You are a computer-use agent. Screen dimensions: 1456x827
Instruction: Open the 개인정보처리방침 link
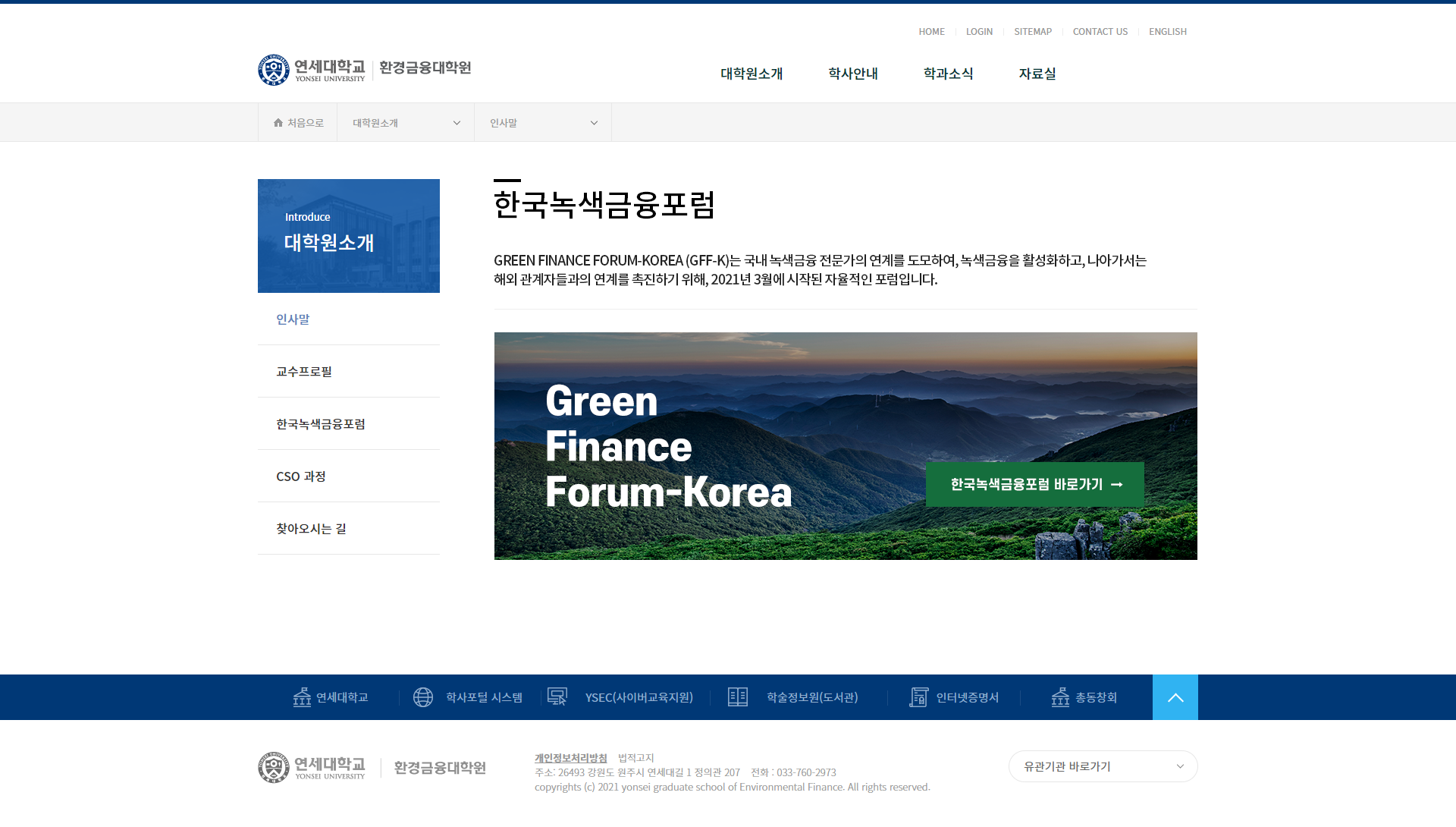tap(570, 758)
